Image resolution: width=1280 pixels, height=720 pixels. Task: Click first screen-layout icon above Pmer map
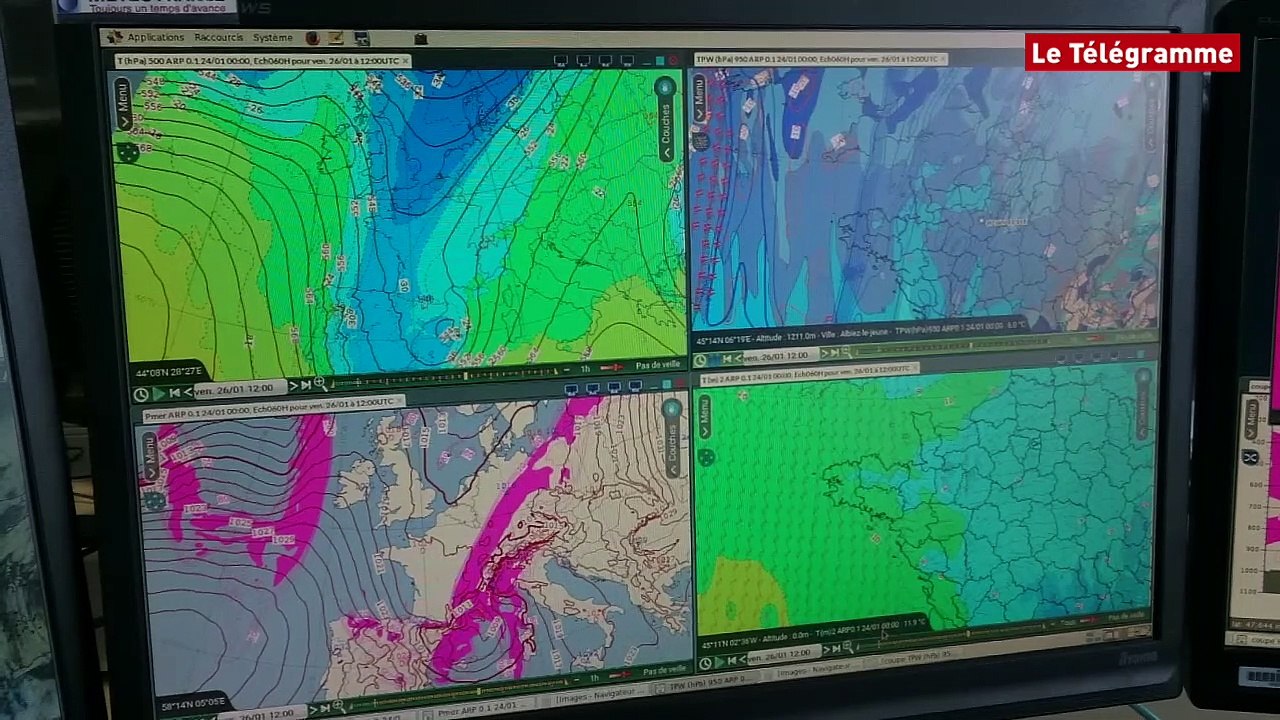pos(571,389)
